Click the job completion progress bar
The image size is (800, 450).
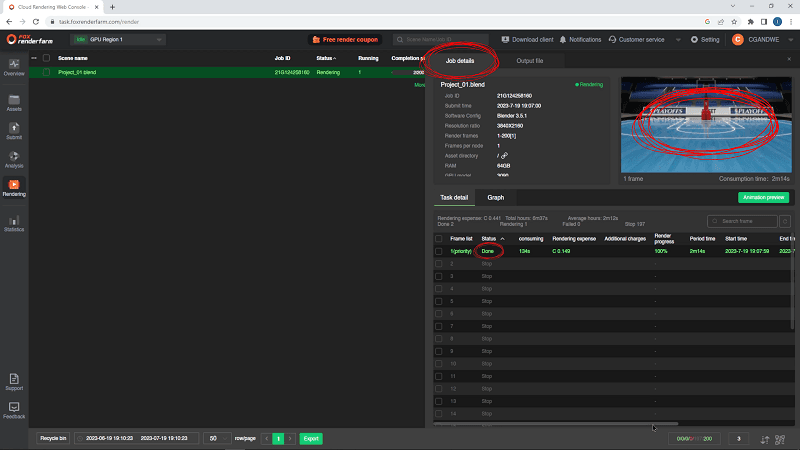pyautogui.click(x=407, y=72)
